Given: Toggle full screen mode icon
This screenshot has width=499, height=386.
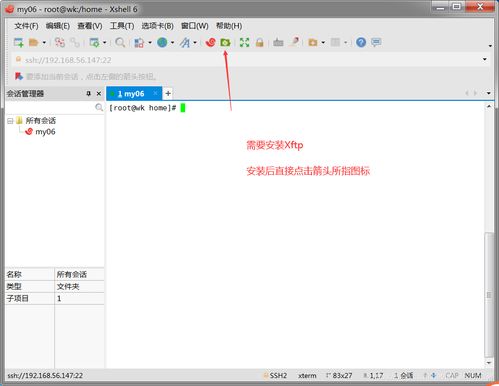Looking at the screenshot, I should pyautogui.click(x=244, y=42).
